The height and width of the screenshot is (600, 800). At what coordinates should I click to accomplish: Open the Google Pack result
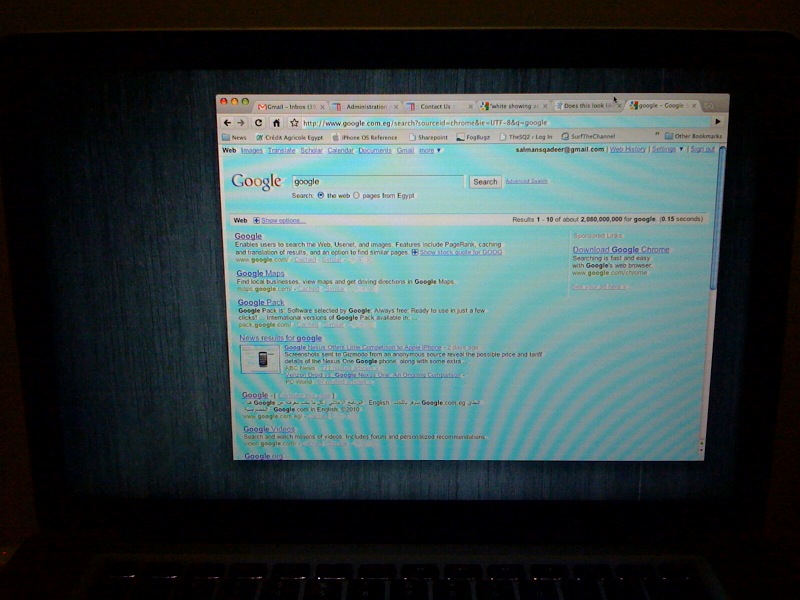tap(261, 302)
